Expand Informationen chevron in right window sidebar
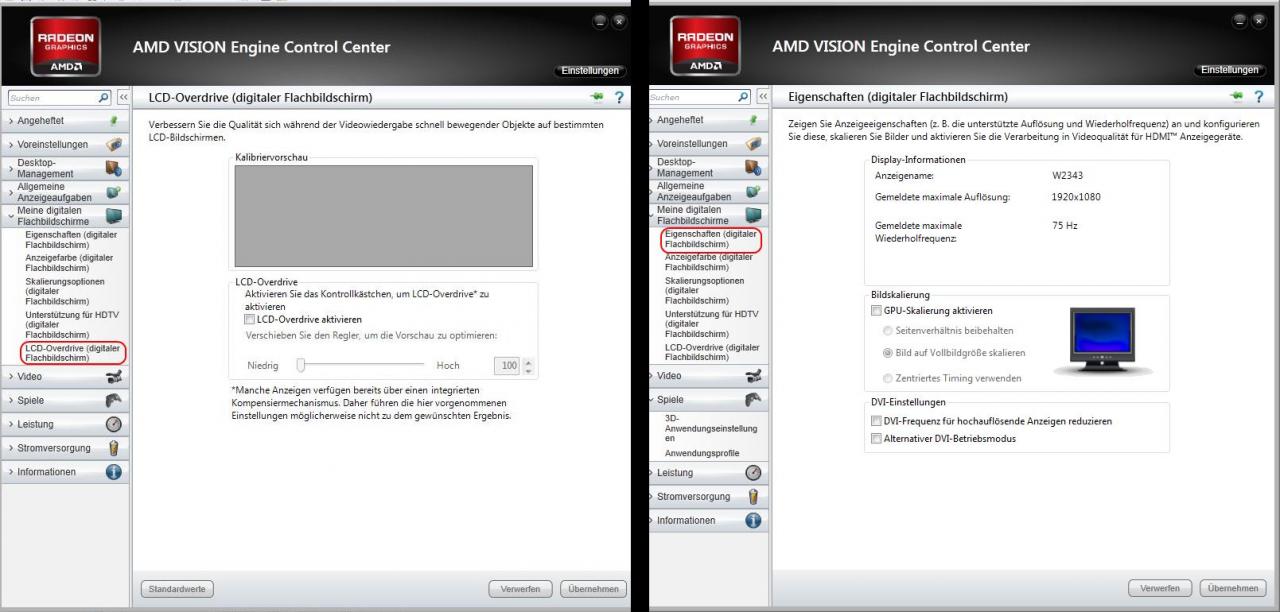 click(x=651, y=520)
